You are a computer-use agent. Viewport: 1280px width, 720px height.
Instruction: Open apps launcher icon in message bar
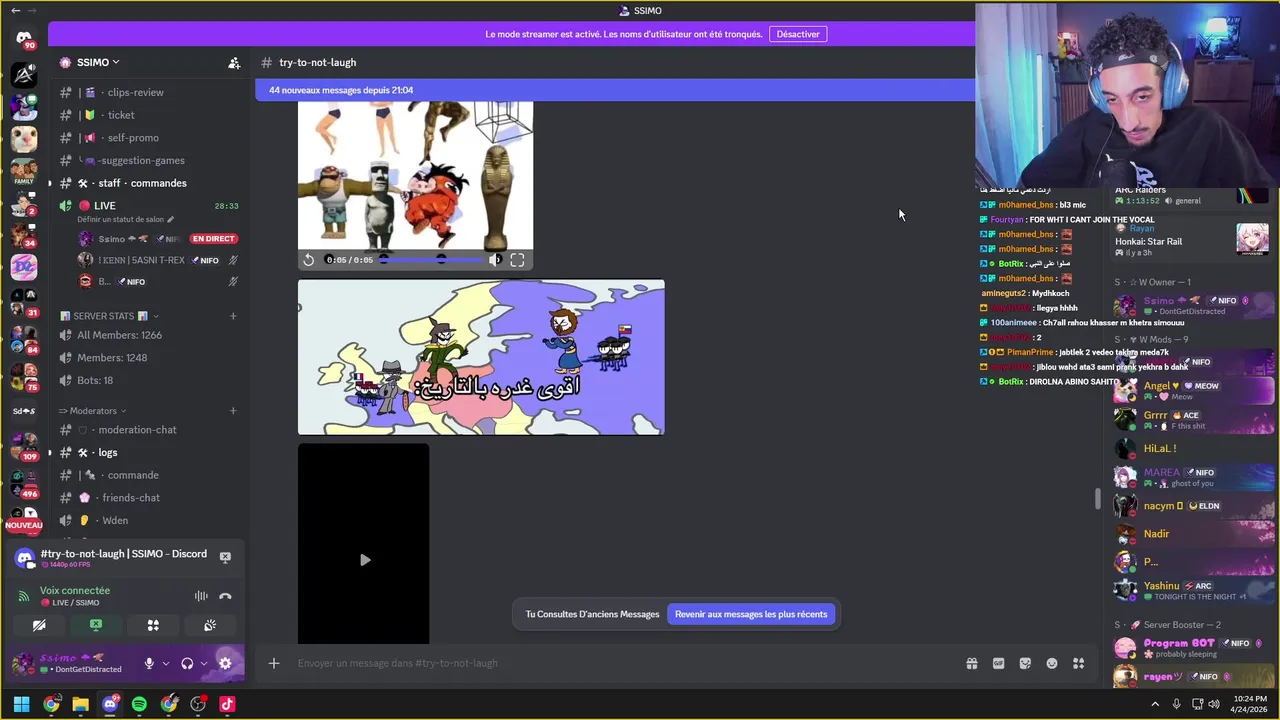click(1079, 663)
